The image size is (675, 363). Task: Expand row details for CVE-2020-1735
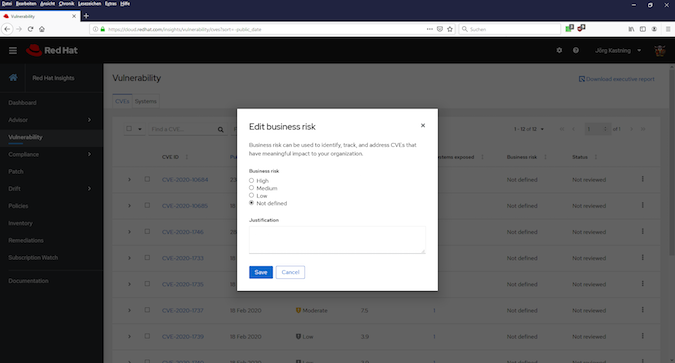click(129, 284)
